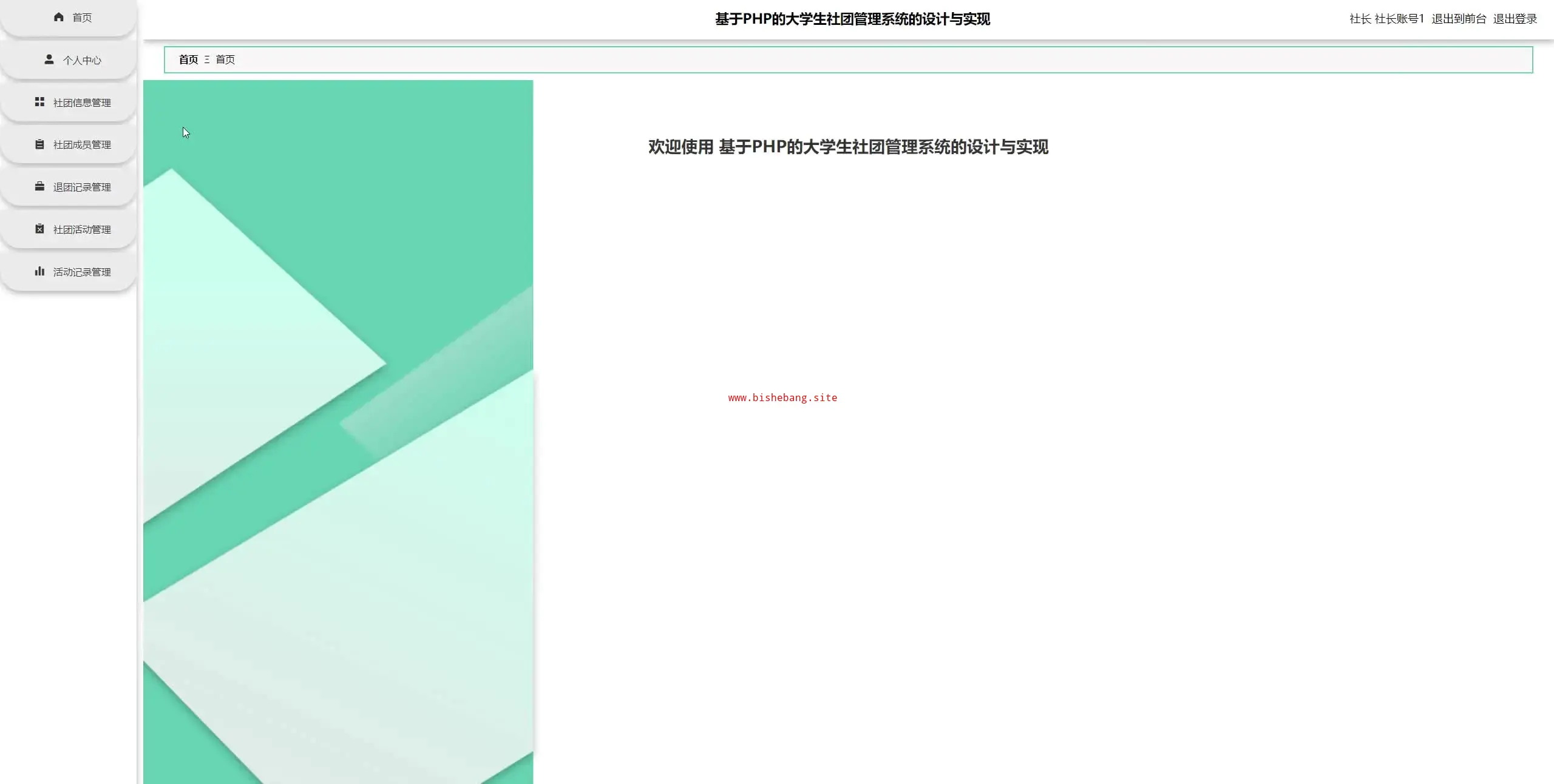The width and height of the screenshot is (1554, 784).
Task: Click the briefcase icon for 退团记录管理
Action: 39,186
